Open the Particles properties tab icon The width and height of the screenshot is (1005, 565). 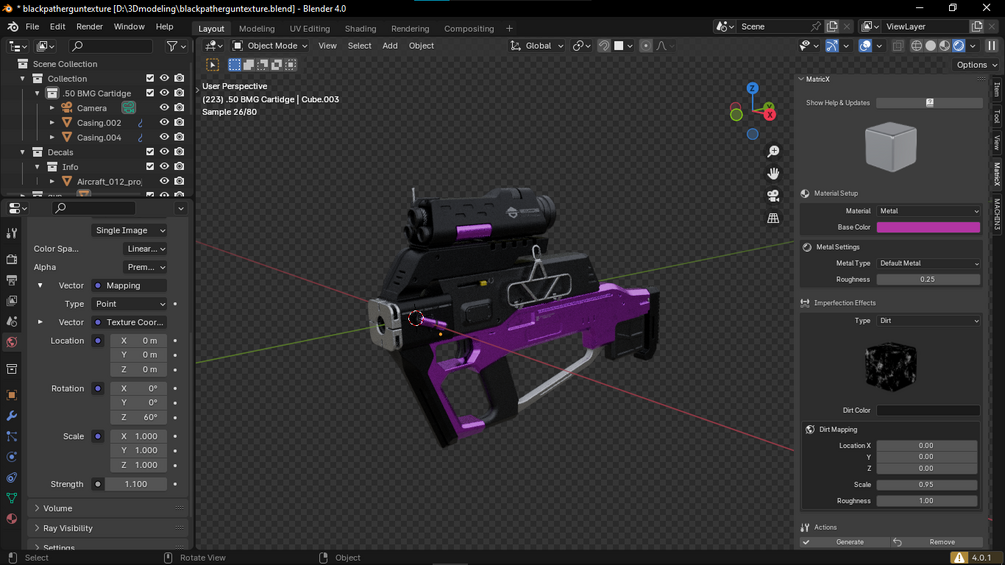(12, 436)
